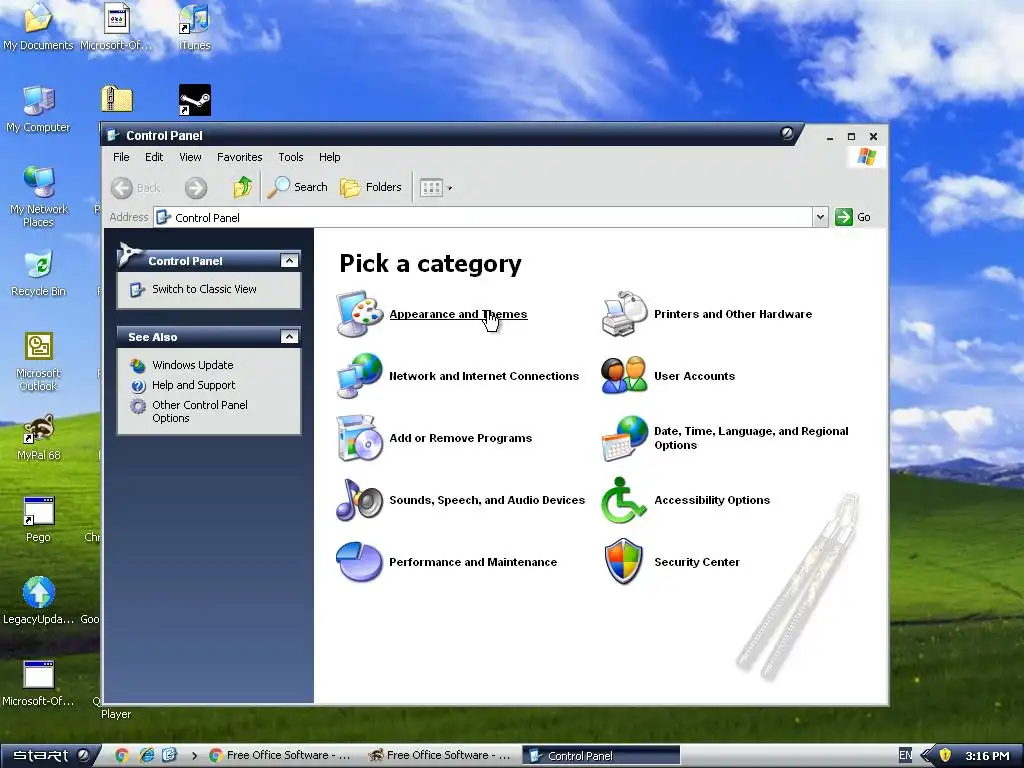Click the Address bar field
This screenshot has width=1024, height=768.
click(483, 217)
